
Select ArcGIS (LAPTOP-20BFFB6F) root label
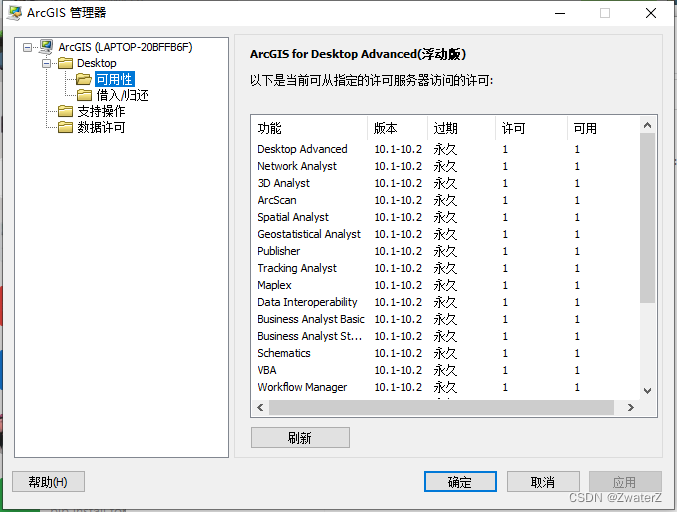click(125, 47)
